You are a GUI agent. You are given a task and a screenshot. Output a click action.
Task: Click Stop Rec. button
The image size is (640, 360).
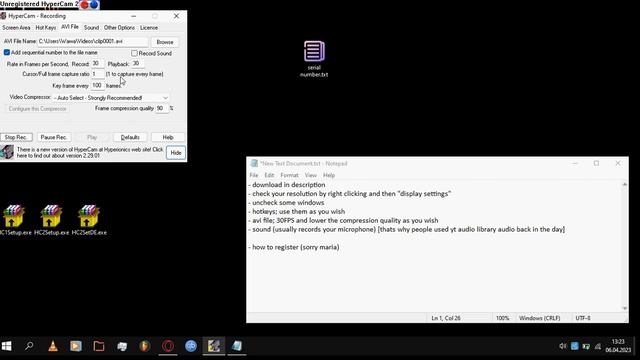click(16, 137)
